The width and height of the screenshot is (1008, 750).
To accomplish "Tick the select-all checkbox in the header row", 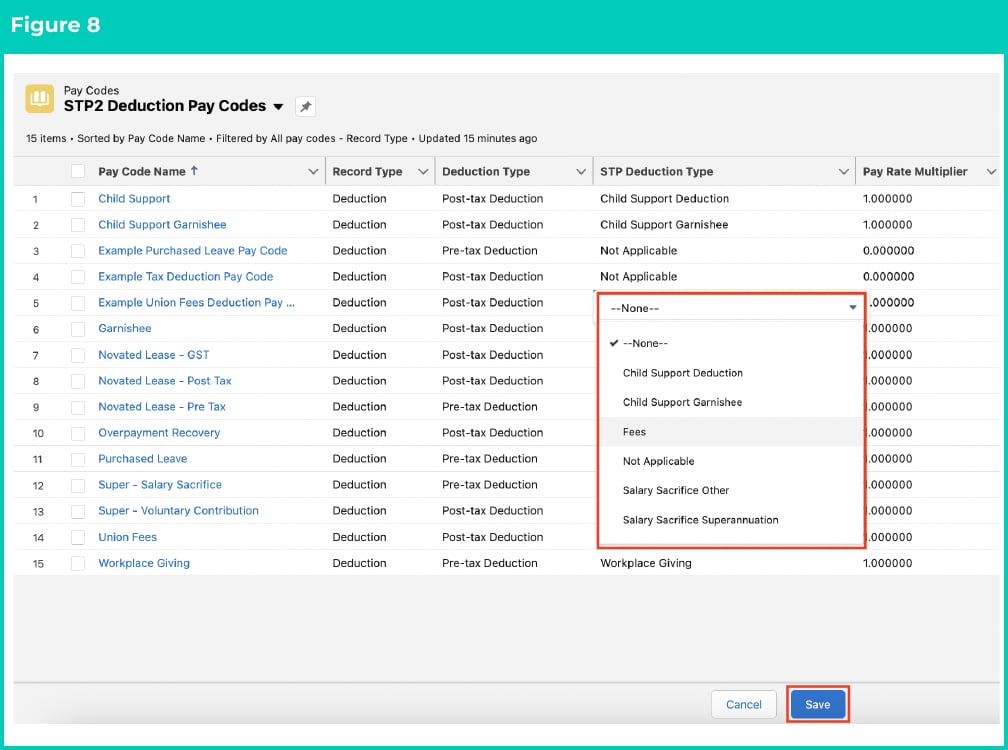I will tap(78, 171).
